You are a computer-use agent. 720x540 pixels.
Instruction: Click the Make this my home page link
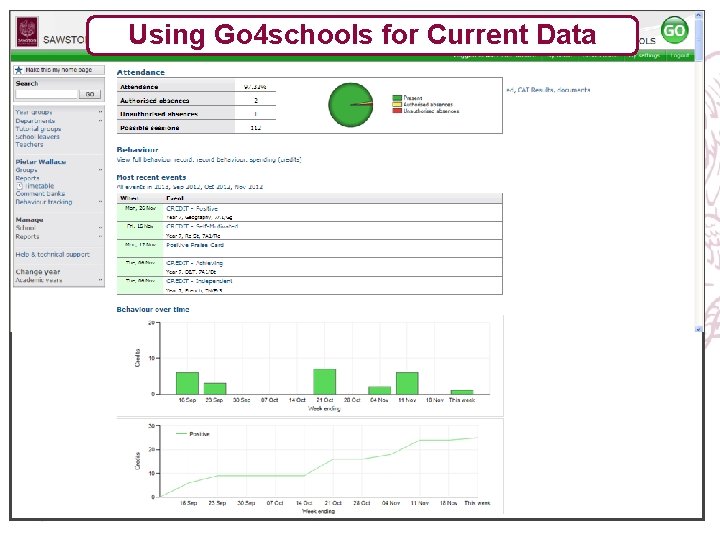(x=59, y=70)
